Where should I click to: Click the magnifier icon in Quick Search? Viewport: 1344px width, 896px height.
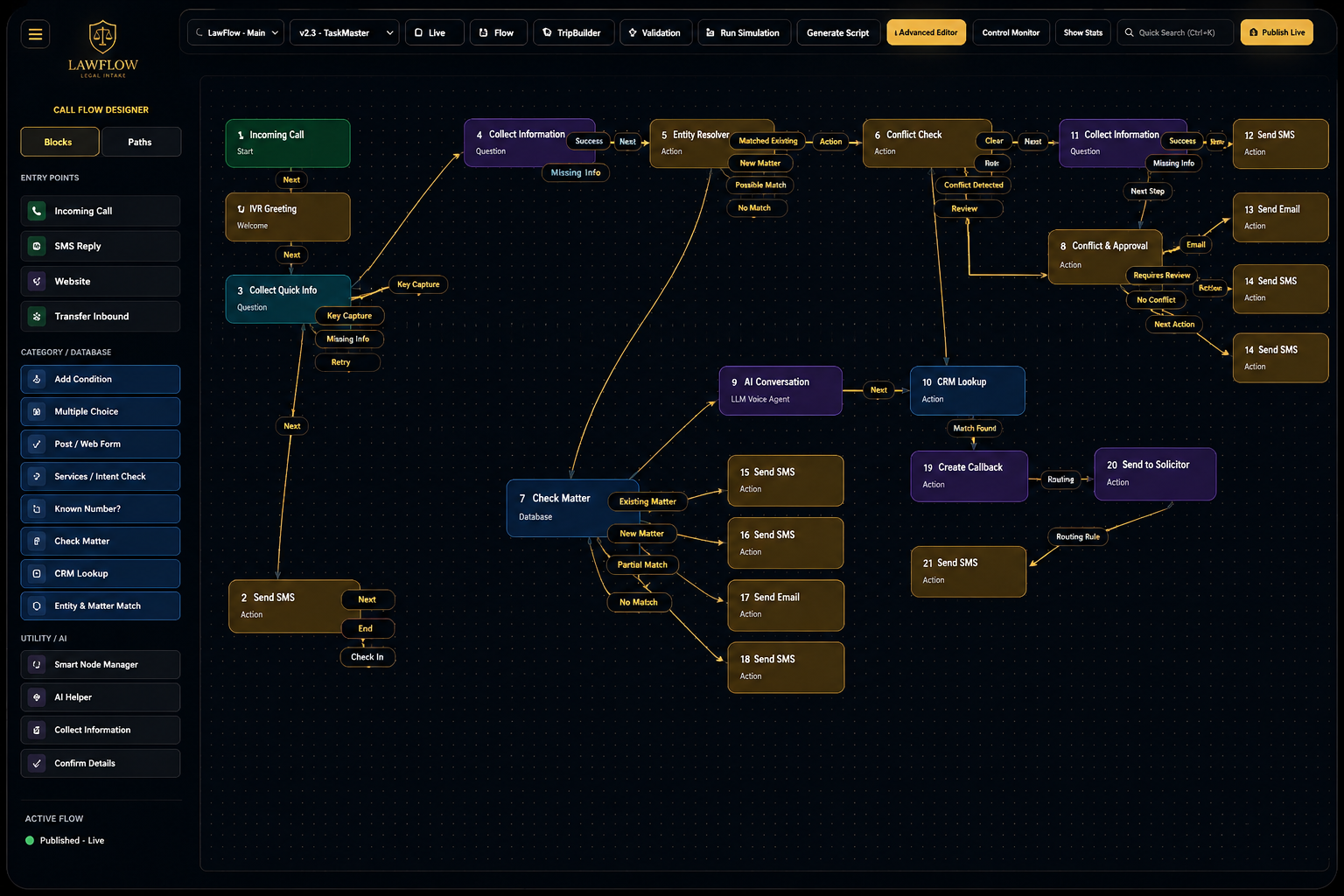coord(1130,32)
